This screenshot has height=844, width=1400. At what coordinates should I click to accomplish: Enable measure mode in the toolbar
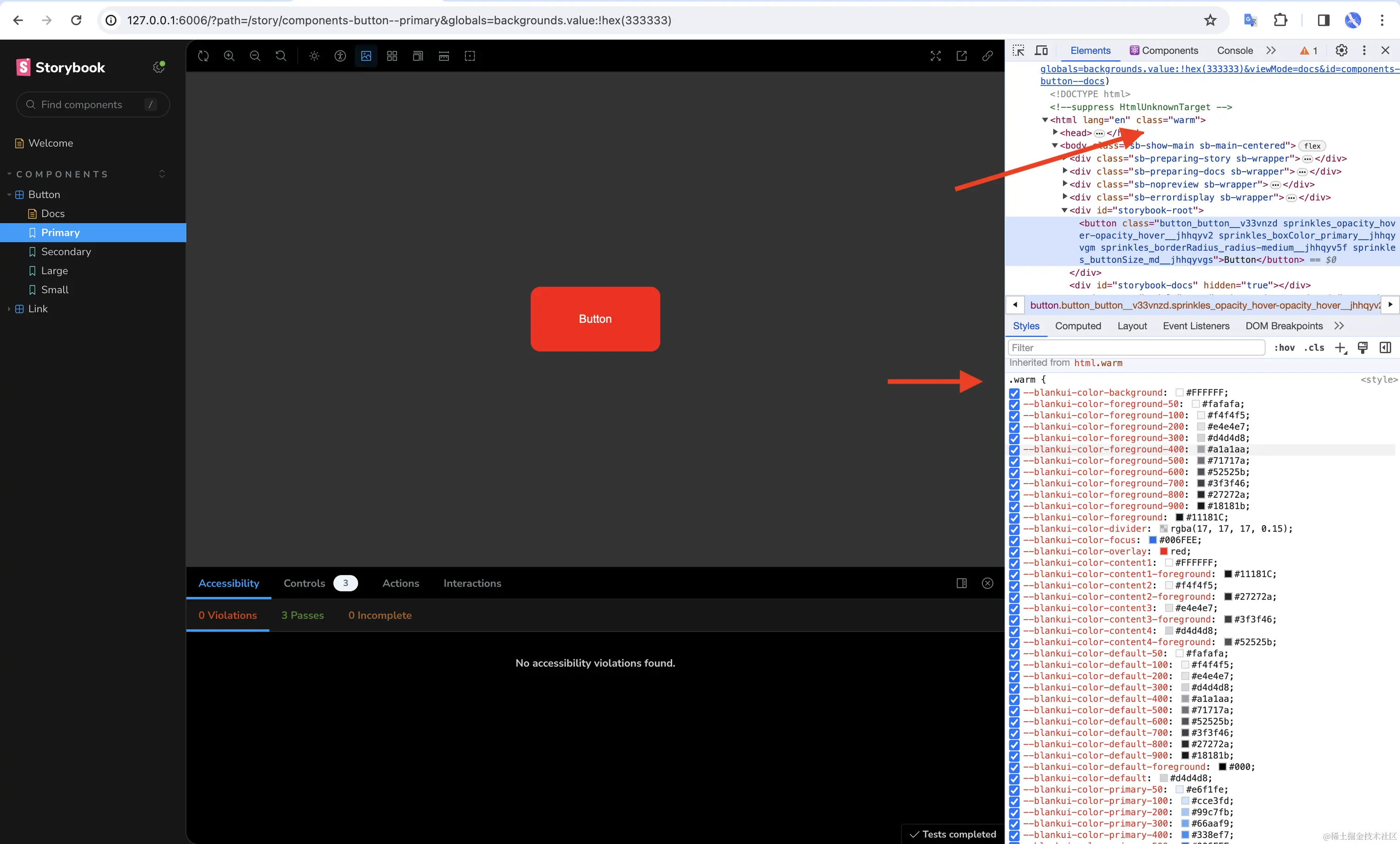click(444, 56)
